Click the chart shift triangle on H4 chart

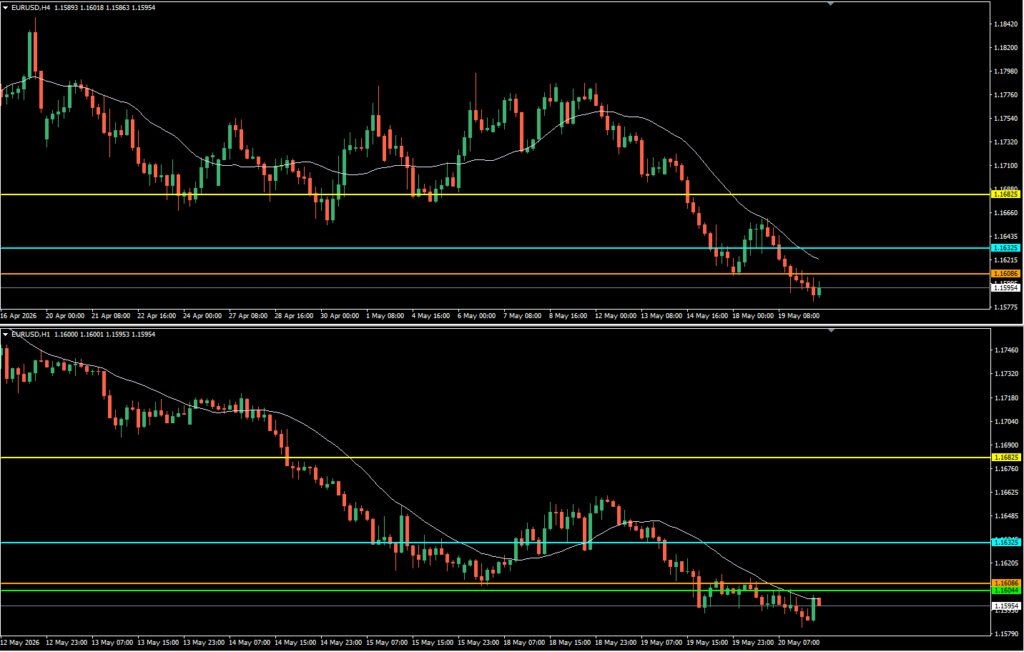[831, 4]
